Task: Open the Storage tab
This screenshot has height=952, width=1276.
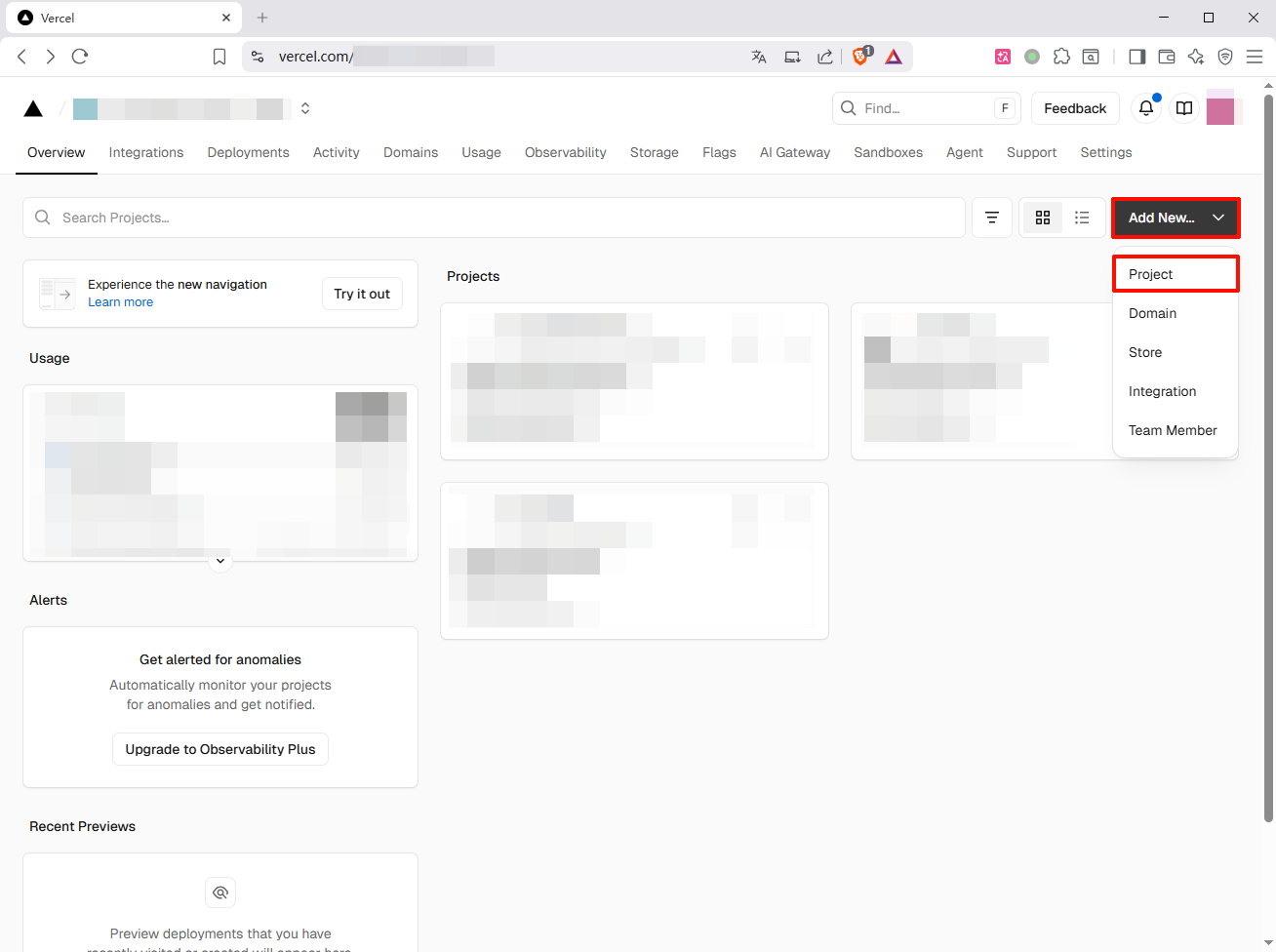Action: 655,152
